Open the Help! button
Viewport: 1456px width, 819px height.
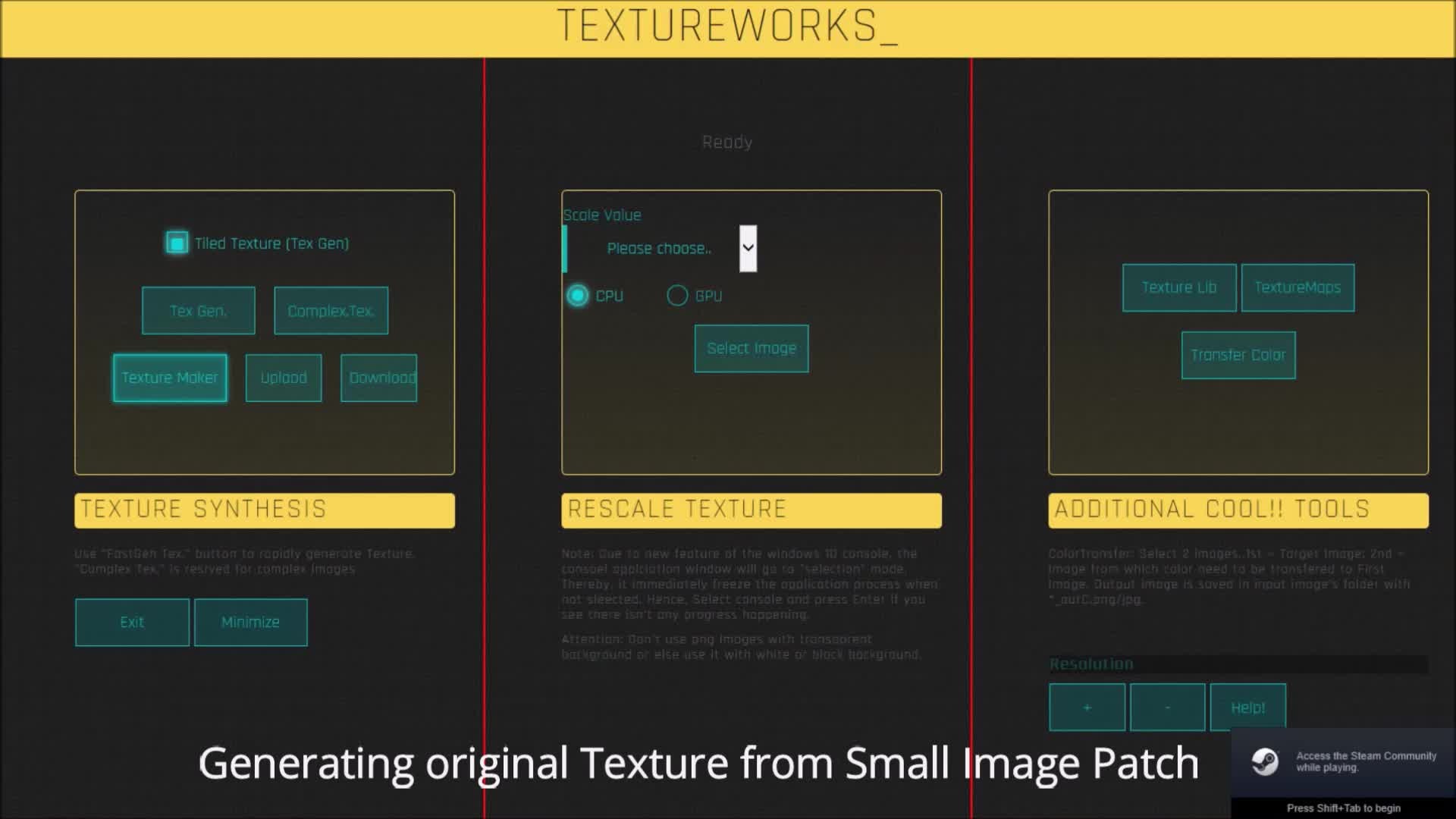click(1247, 708)
